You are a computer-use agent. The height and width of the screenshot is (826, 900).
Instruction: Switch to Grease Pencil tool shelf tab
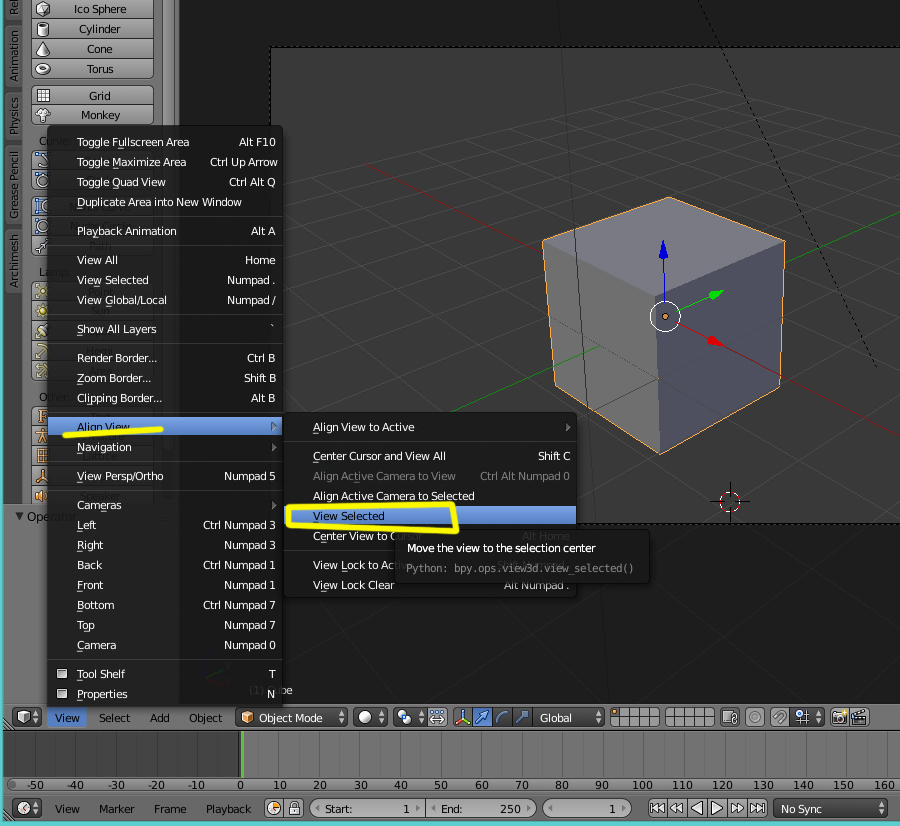(14, 185)
